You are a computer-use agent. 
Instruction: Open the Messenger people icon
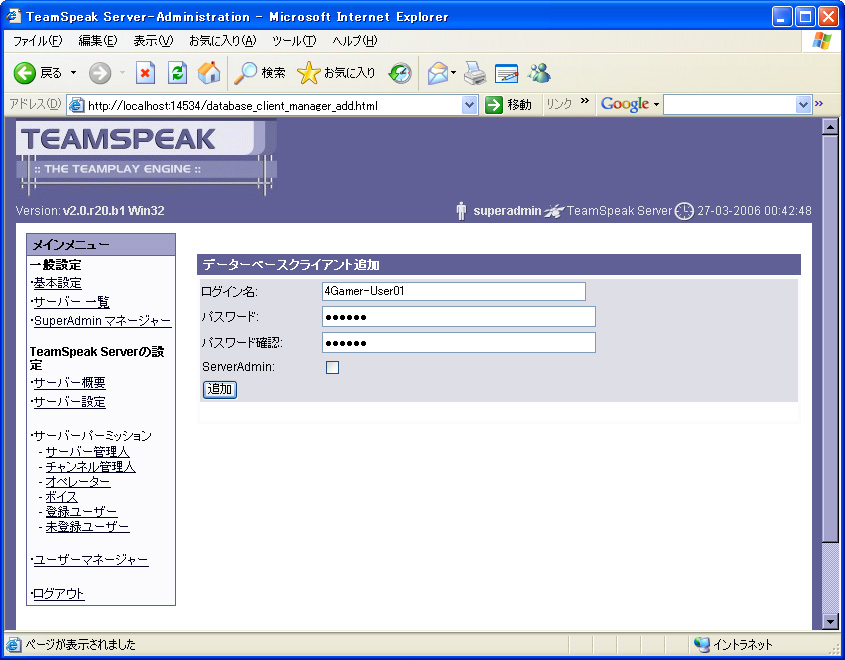pos(539,73)
